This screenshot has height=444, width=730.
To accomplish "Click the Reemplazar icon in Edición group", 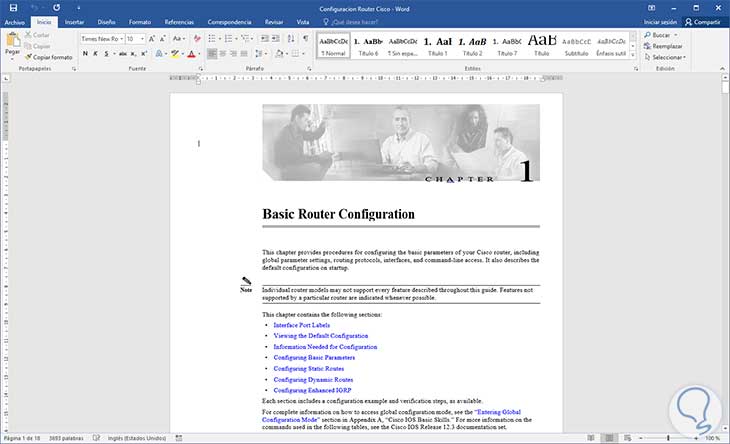I will coord(649,46).
